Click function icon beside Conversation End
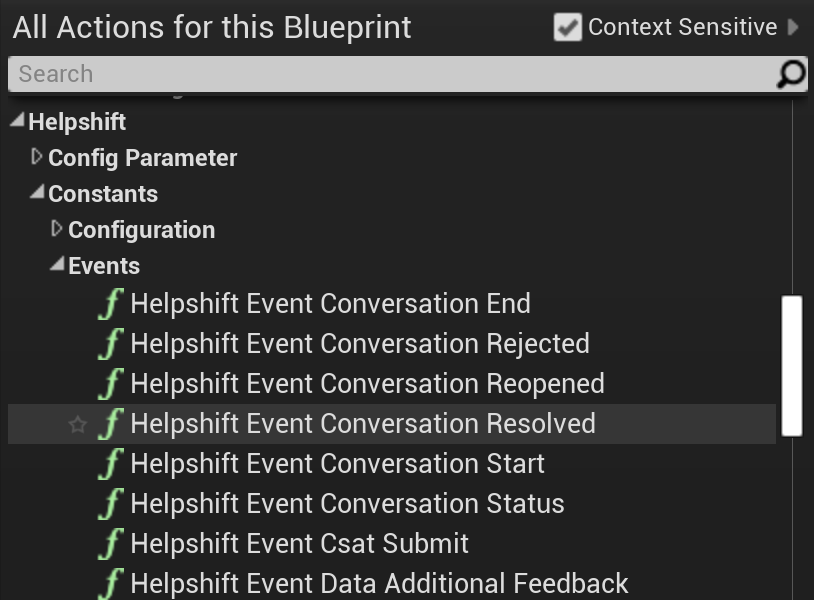 coord(111,304)
